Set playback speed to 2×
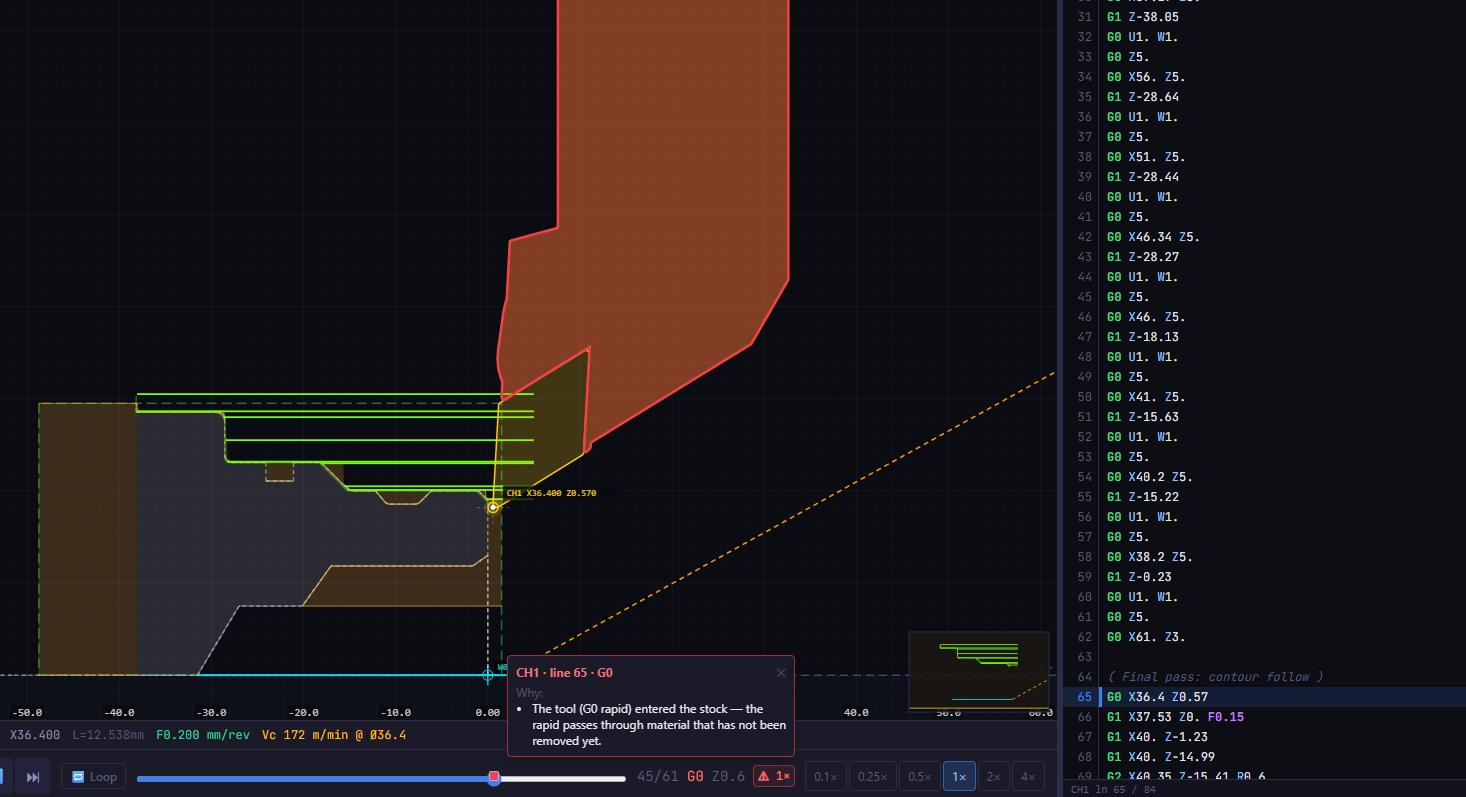1466x797 pixels. [992, 776]
